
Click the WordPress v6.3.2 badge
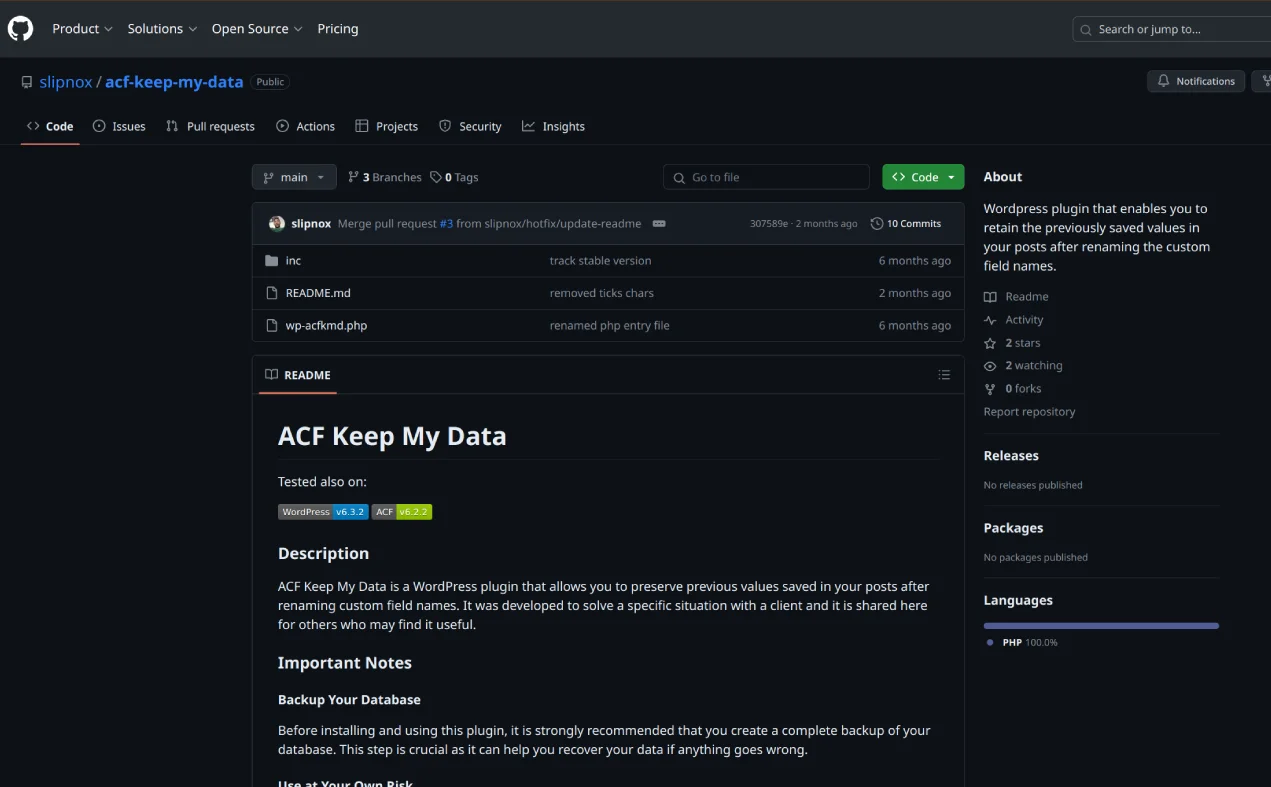323,511
